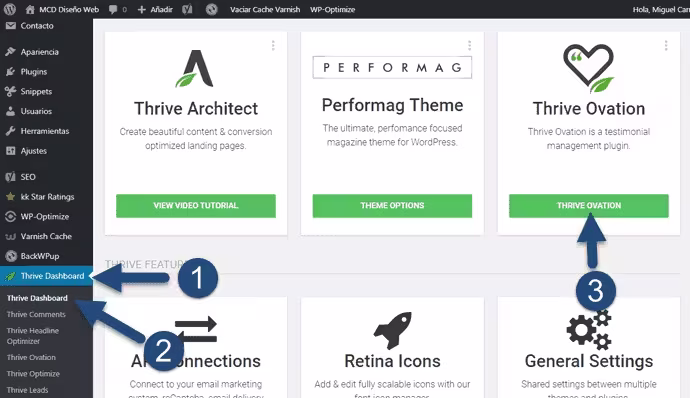The width and height of the screenshot is (690, 398).
Task: Open Snippets in the sidebar
Action: pyautogui.click(x=36, y=92)
